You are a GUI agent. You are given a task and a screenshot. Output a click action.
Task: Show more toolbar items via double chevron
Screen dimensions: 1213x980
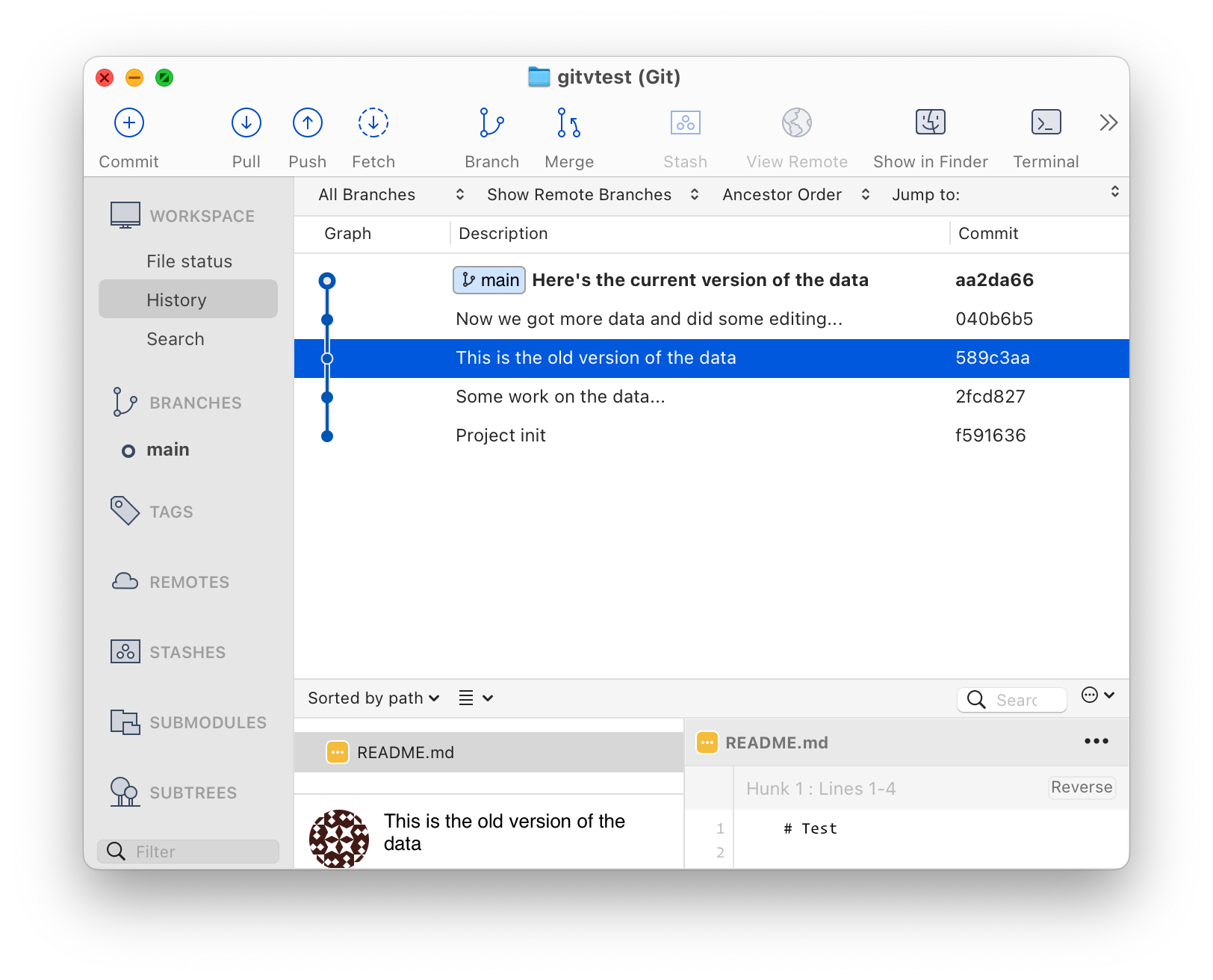tap(1108, 122)
